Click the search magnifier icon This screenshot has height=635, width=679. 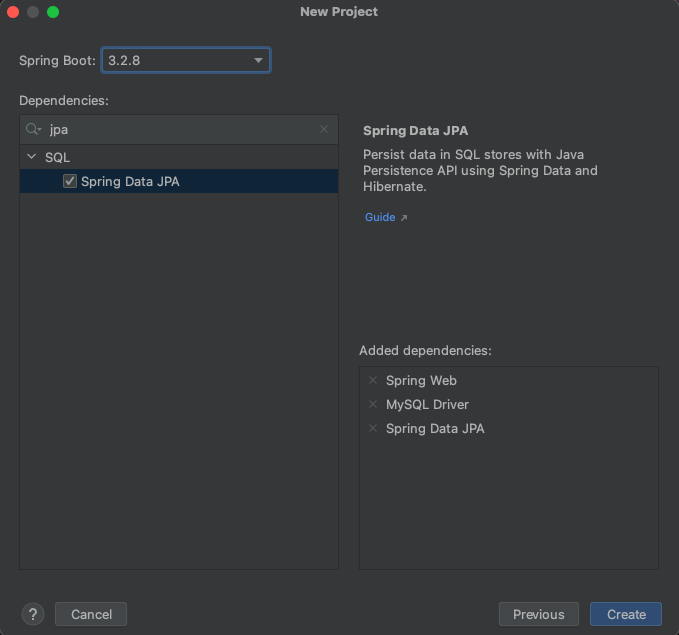pyautogui.click(x=33, y=129)
